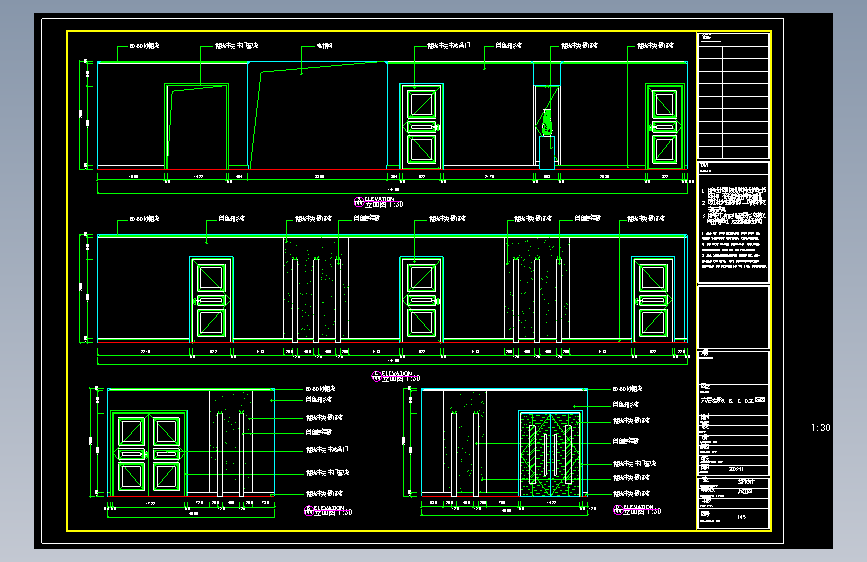Click the bottom-right drawing's elevation marker symbol
The image size is (867, 562).
[618, 509]
